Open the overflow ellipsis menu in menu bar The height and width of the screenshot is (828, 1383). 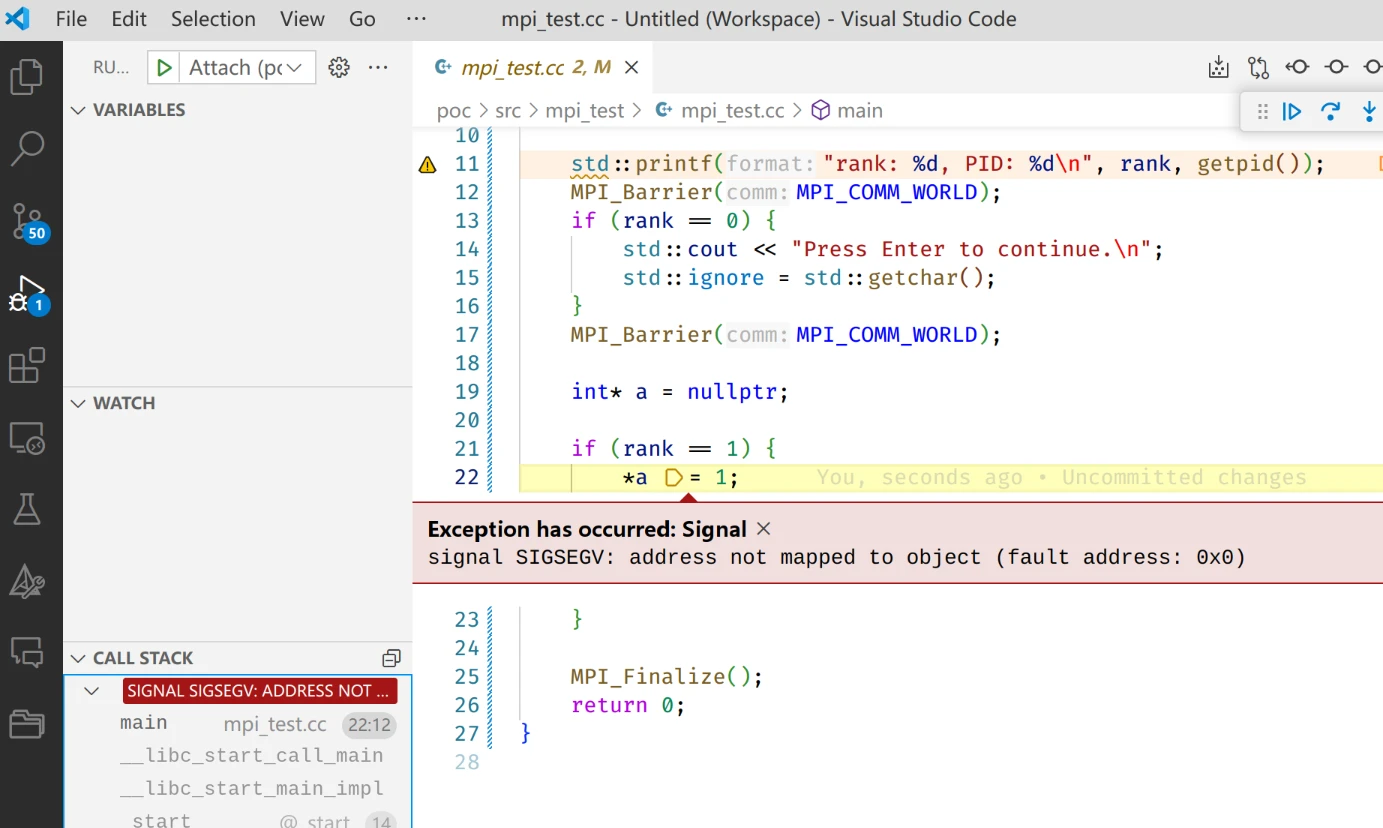tap(416, 19)
